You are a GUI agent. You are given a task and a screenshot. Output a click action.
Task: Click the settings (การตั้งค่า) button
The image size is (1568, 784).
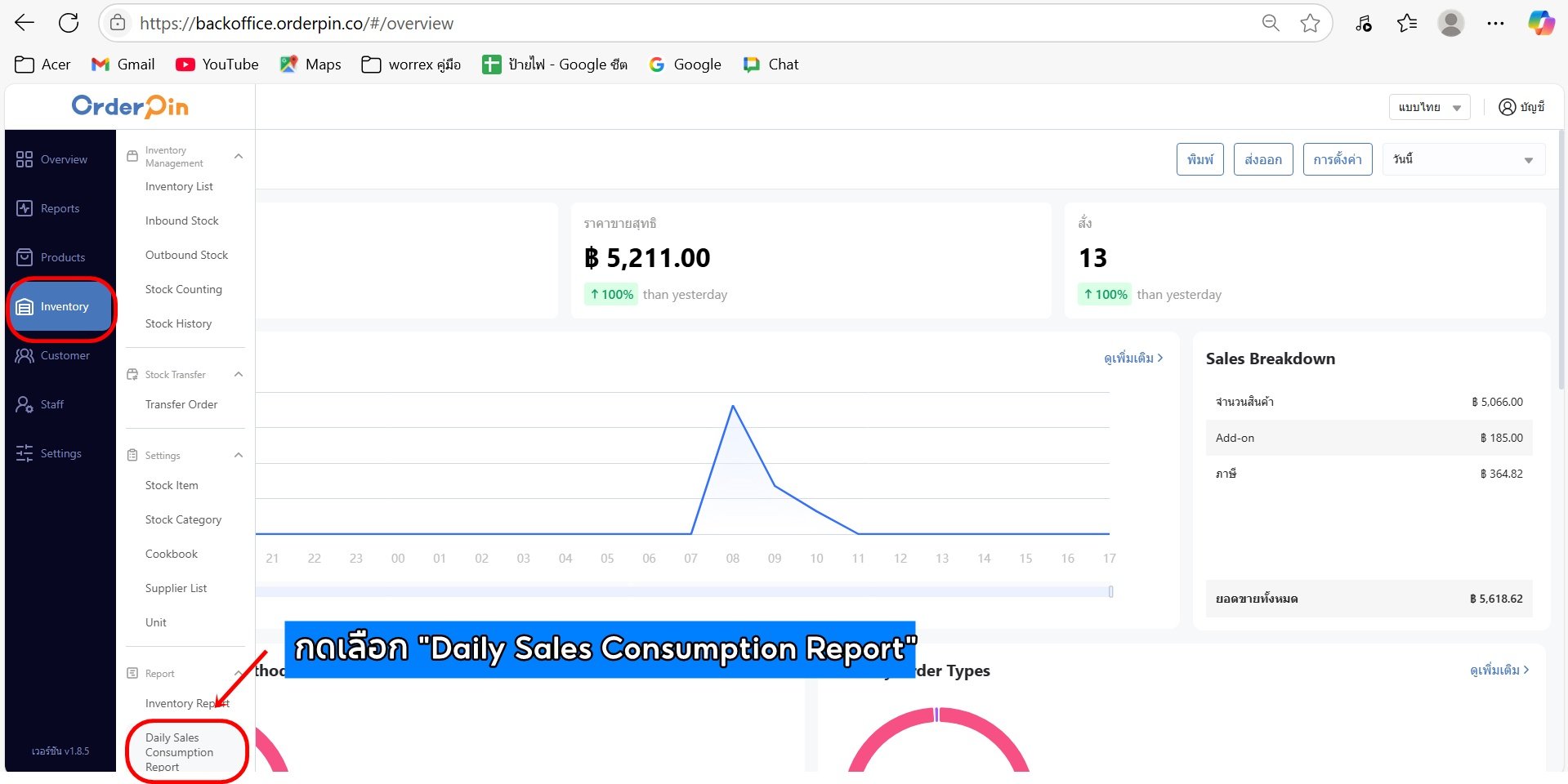(1338, 159)
